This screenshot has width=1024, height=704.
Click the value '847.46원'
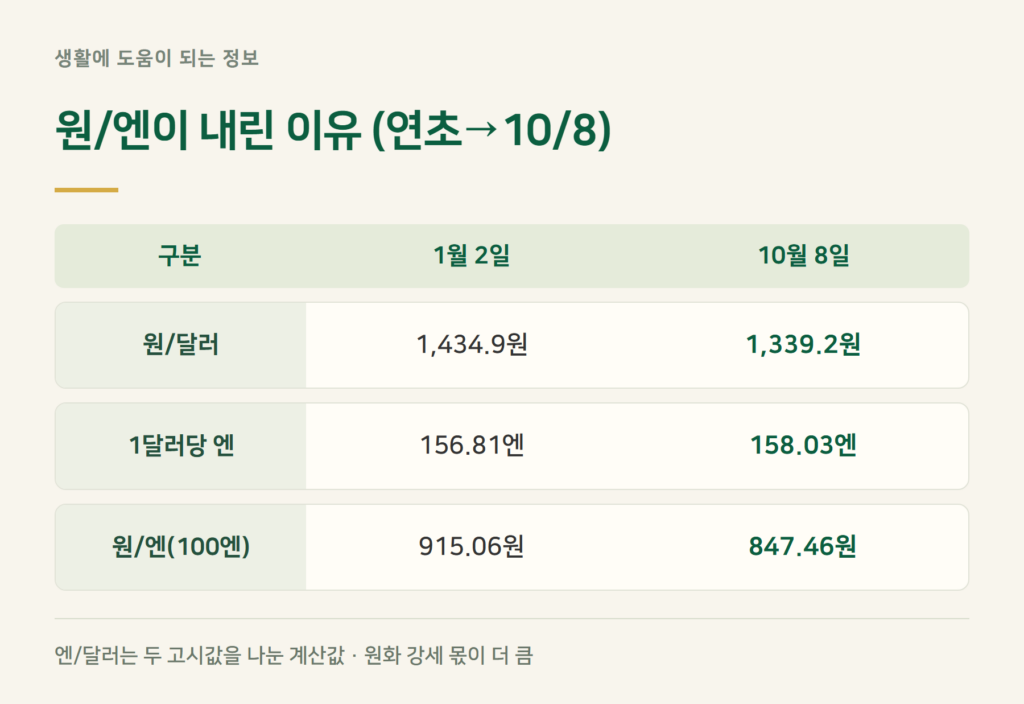pyautogui.click(x=803, y=547)
